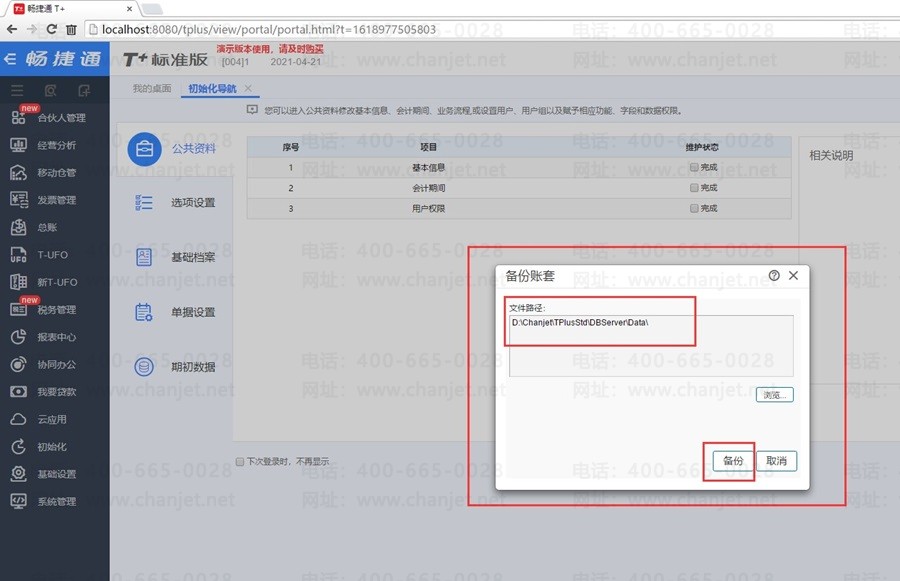Click the browser forward arrow
The image size is (900, 581).
[x=32, y=29]
